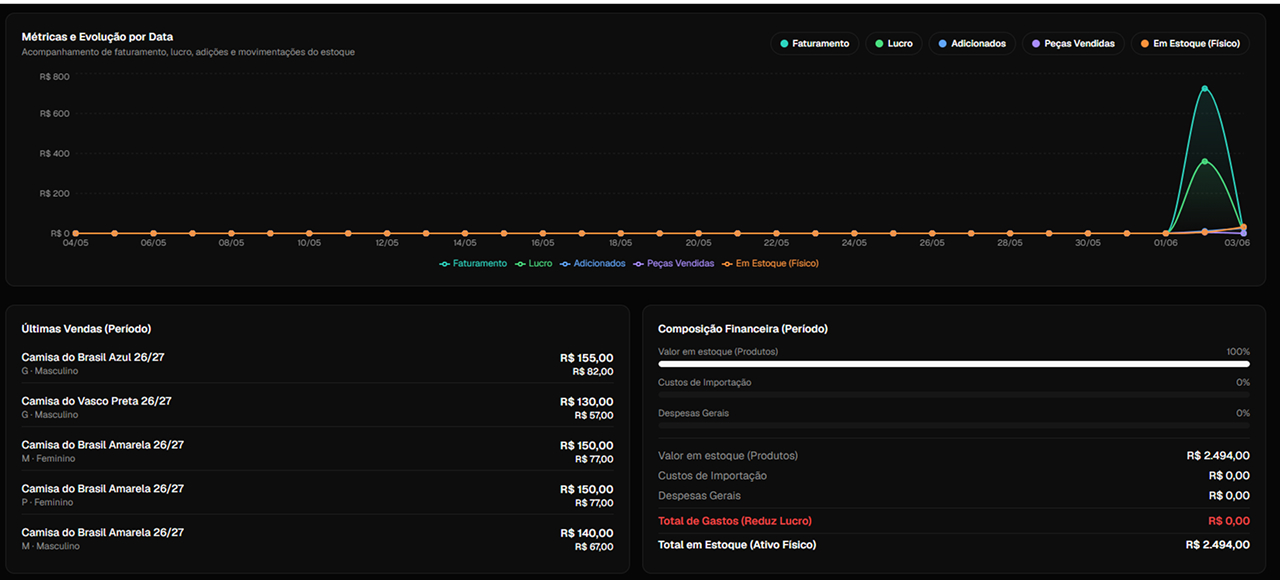1280x580 pixels.
Task: Click the 100% stock percentage label
Action: point(1238,352)
